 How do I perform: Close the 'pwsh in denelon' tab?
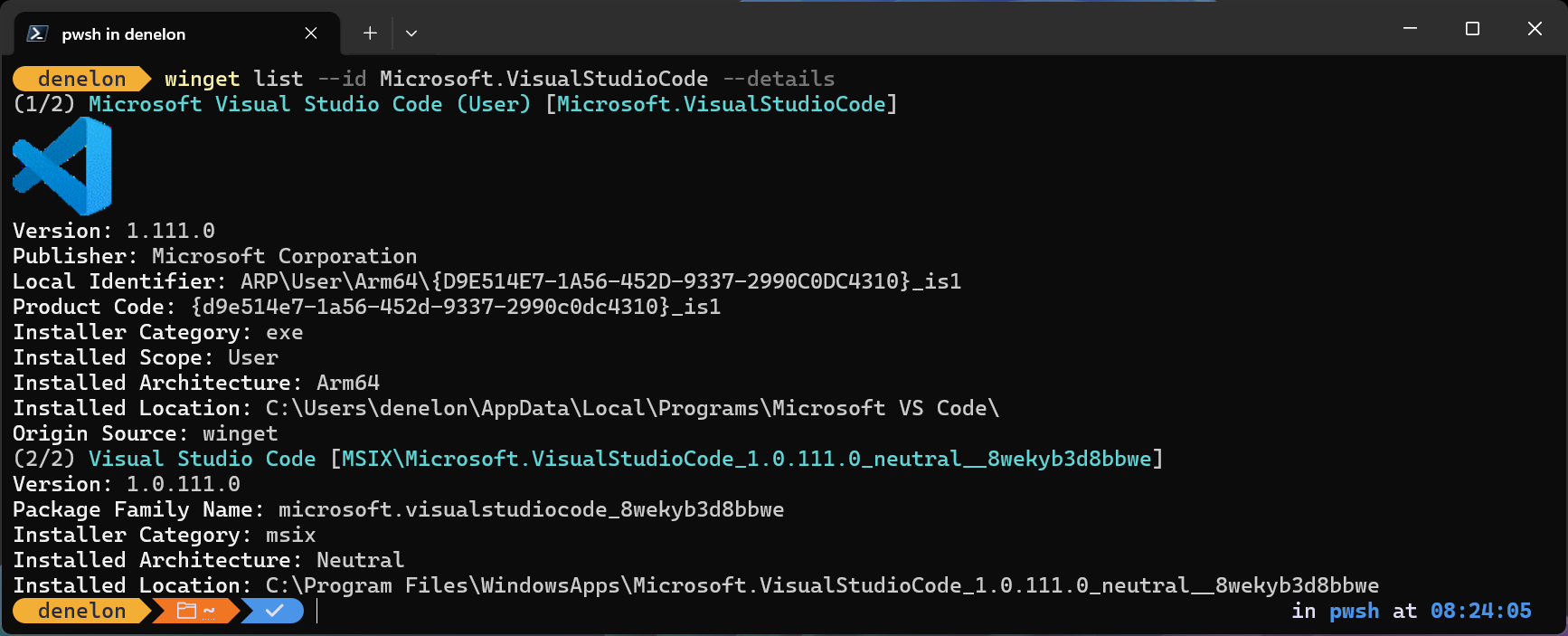[x=311, y=33]
